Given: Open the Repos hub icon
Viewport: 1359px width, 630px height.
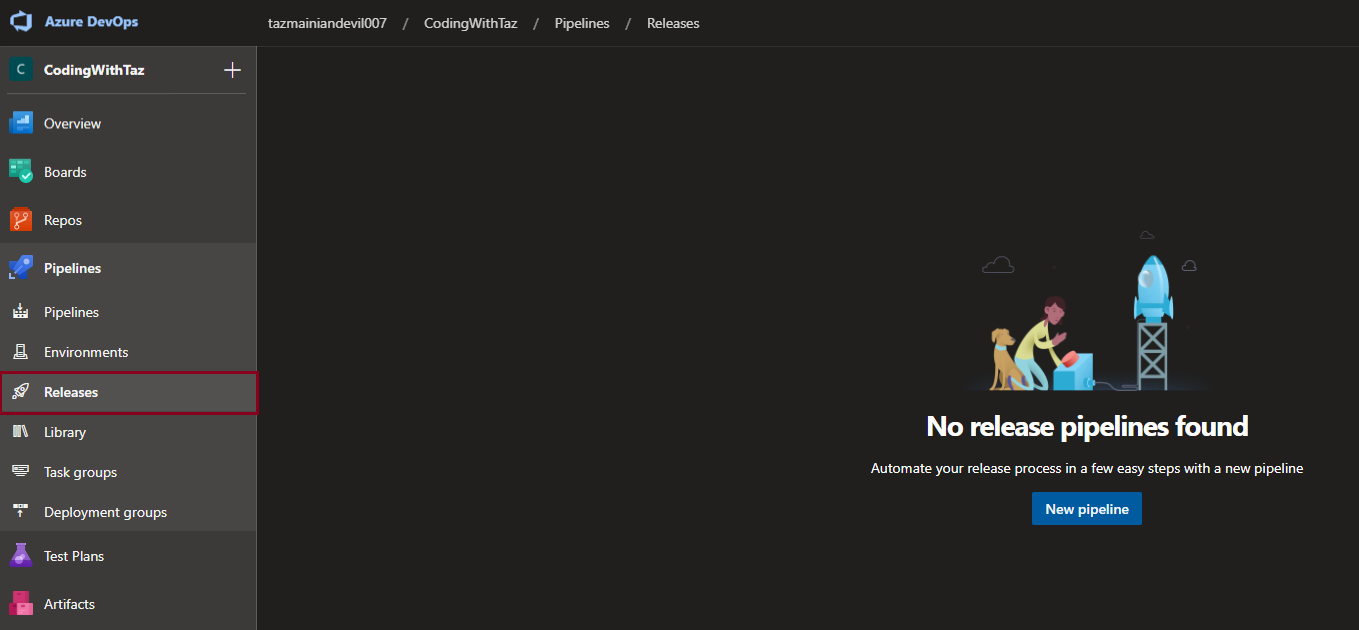Looking at the screenshot, I should pyautogui.click(x=21, y=219).
